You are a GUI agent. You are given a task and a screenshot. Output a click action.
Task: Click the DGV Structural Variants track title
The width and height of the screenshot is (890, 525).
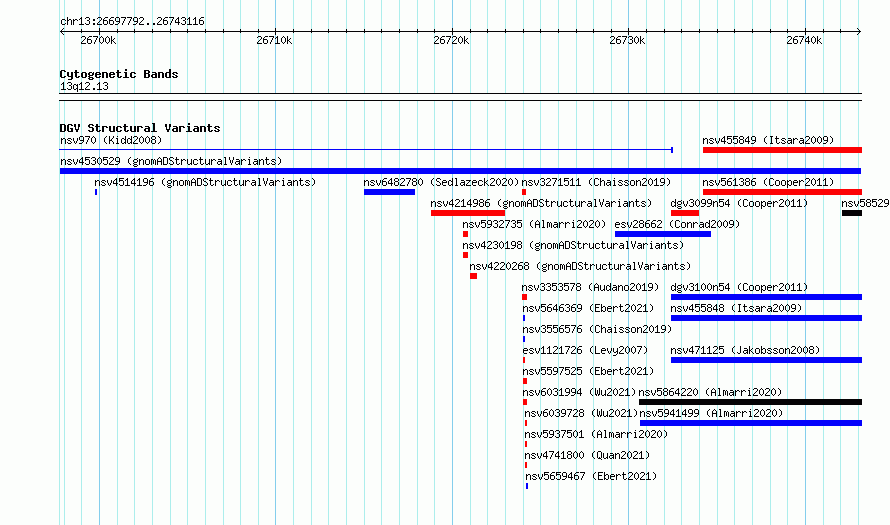[140, 128]
